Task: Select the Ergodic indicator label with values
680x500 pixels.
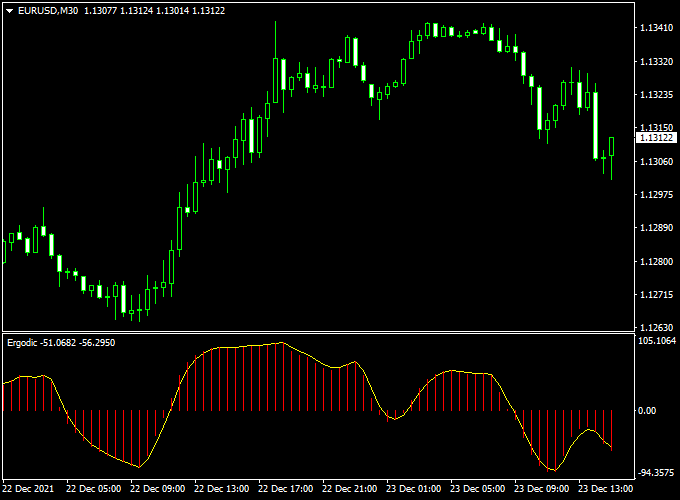Action: [x=61, y=343]
